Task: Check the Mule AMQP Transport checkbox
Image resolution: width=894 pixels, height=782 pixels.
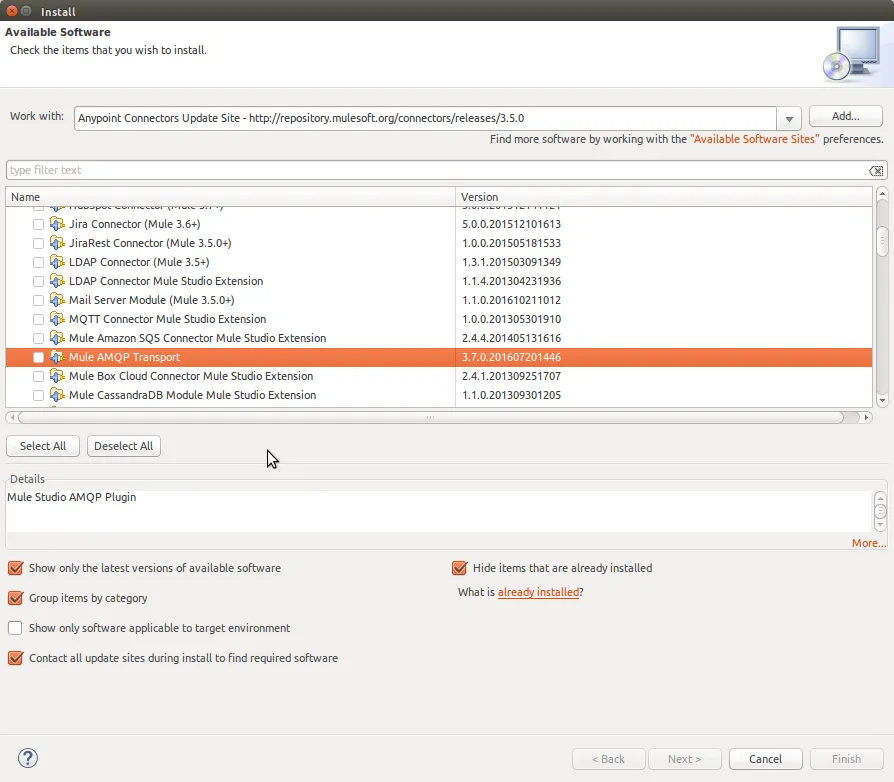Action: pos(38,357)
